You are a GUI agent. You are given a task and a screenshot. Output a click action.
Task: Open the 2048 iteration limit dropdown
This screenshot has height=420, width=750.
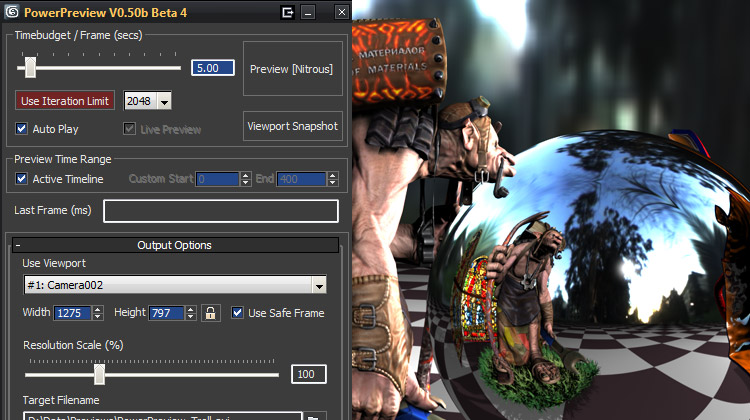(165, 101)
